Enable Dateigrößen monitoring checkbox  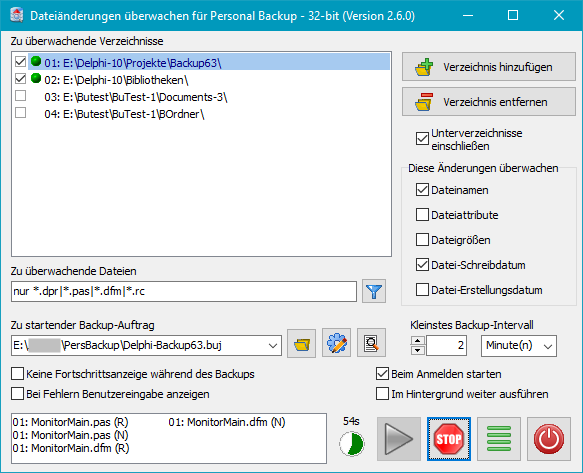[x=422, y=240]
